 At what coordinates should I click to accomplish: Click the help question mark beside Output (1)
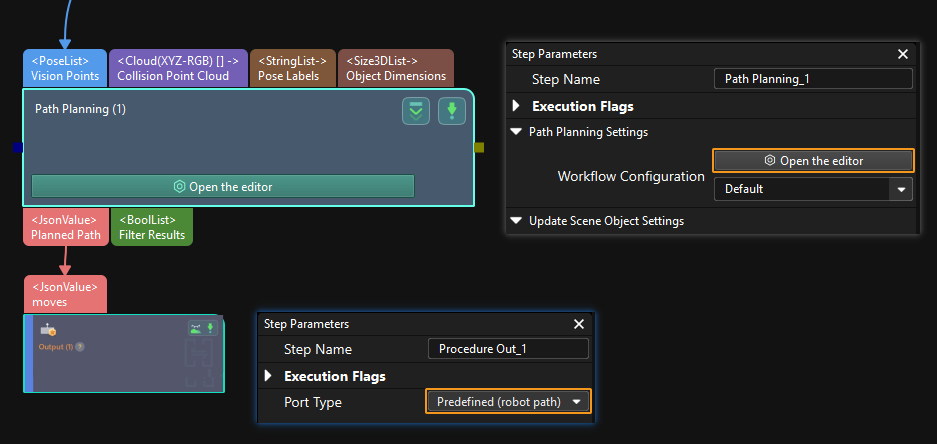[80, 347]
